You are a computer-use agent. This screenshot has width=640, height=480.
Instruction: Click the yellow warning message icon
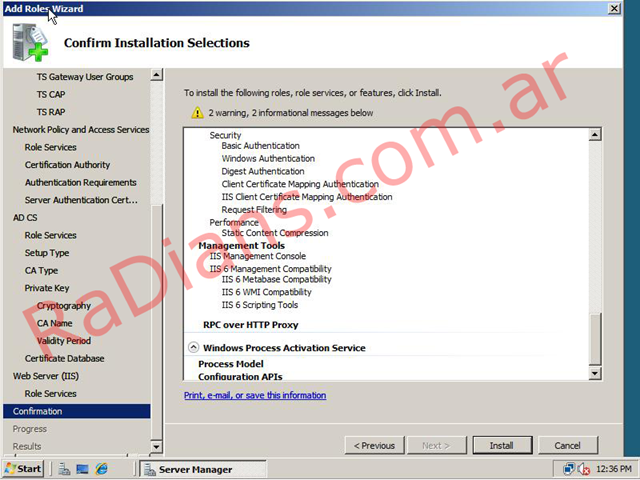click(197, 113)
